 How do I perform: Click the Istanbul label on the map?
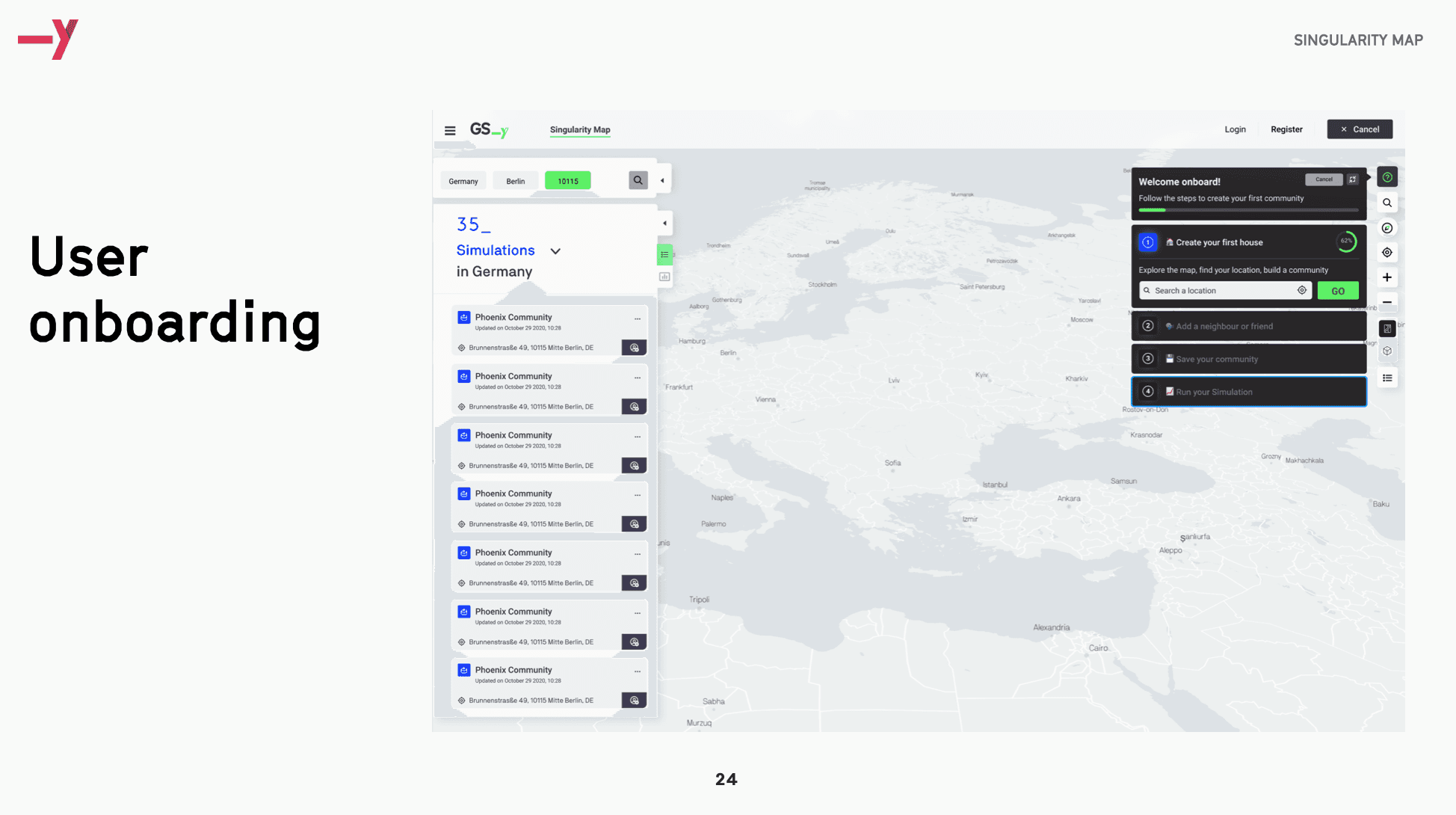point(995,485)
